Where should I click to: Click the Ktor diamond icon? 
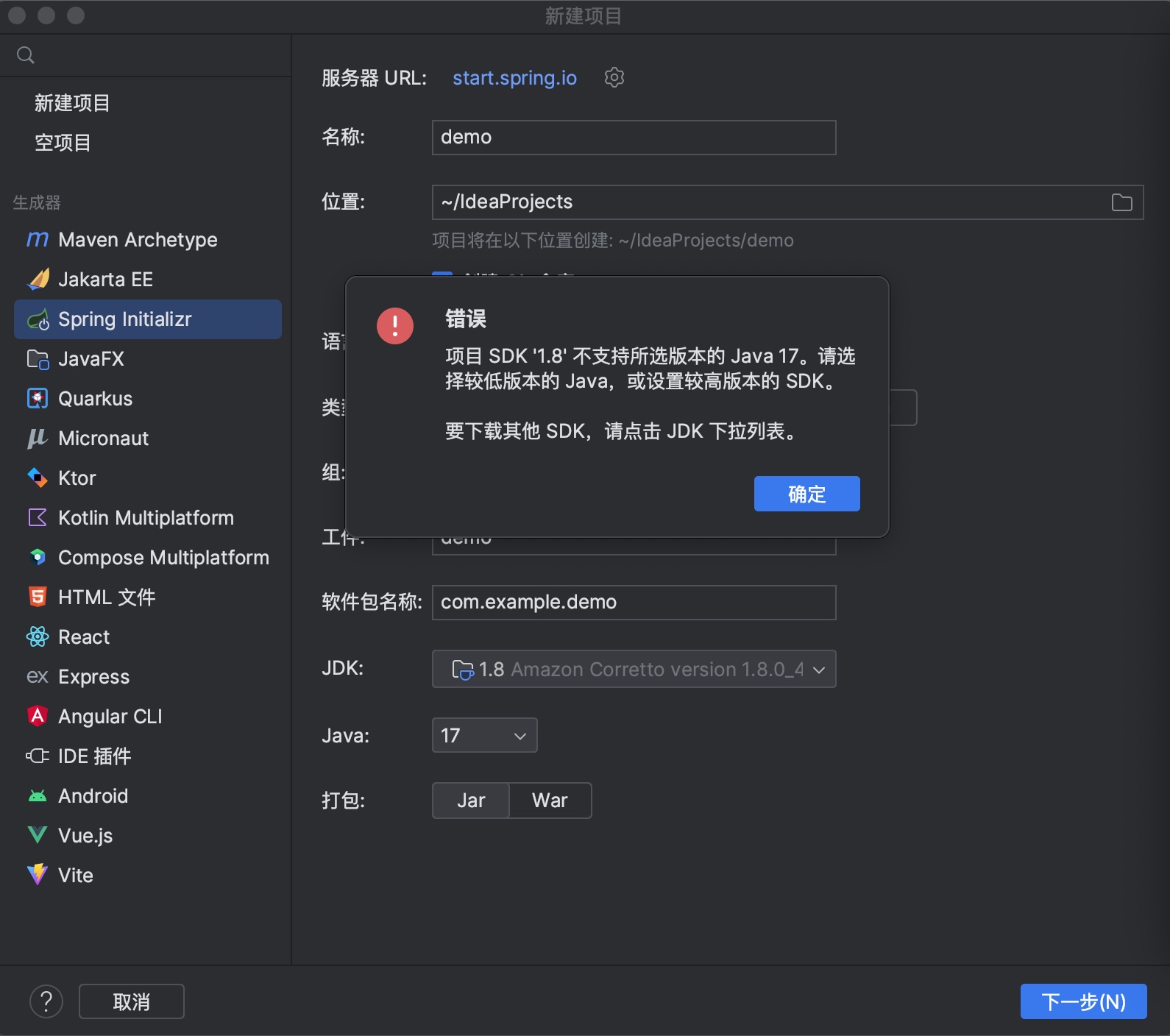38,478
